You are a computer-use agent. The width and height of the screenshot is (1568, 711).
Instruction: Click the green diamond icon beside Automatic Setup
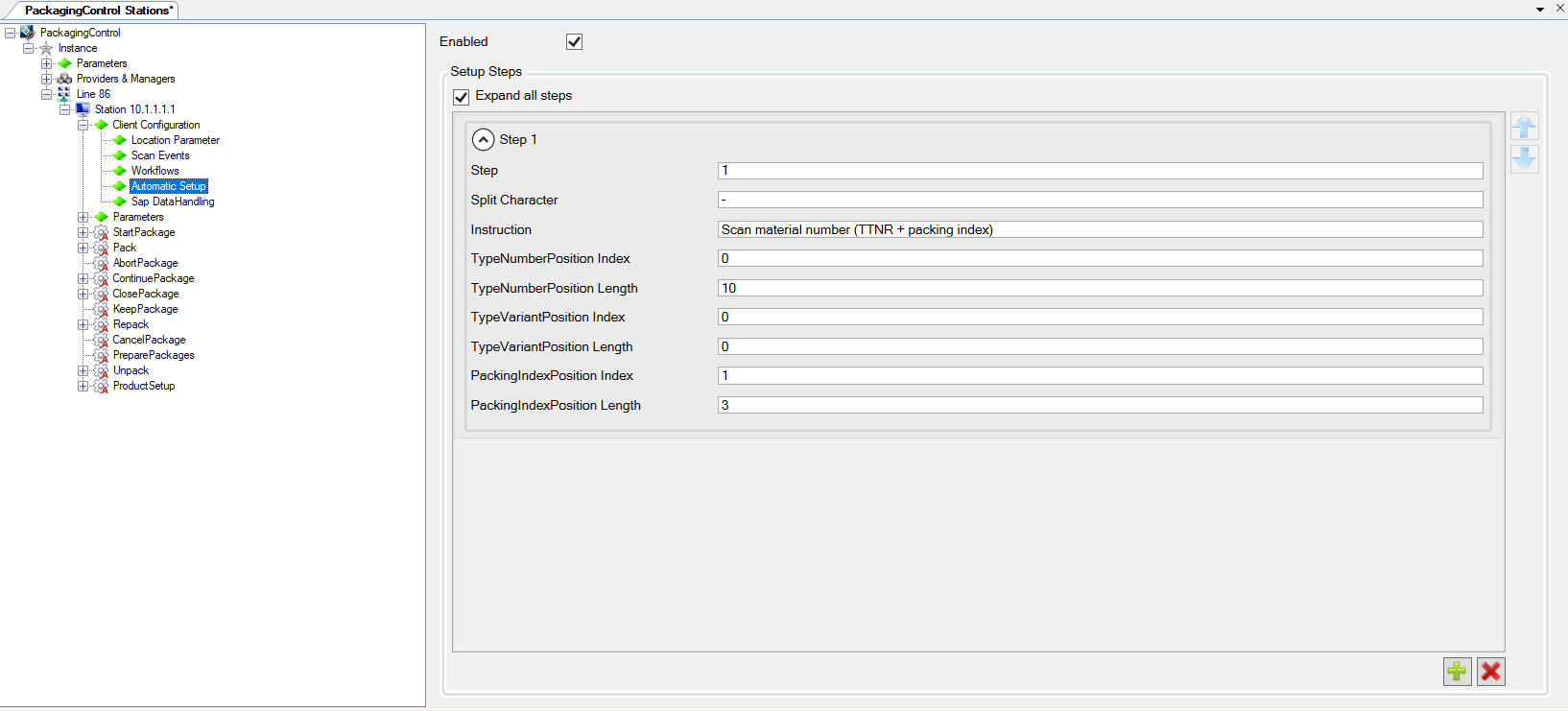[x=120, y=186]
